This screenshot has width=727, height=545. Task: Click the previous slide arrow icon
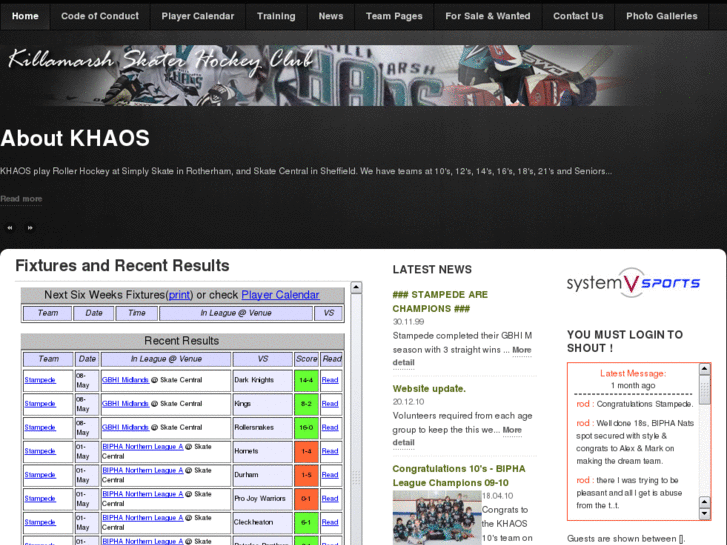pyautogui.click(x=10, y=228)
